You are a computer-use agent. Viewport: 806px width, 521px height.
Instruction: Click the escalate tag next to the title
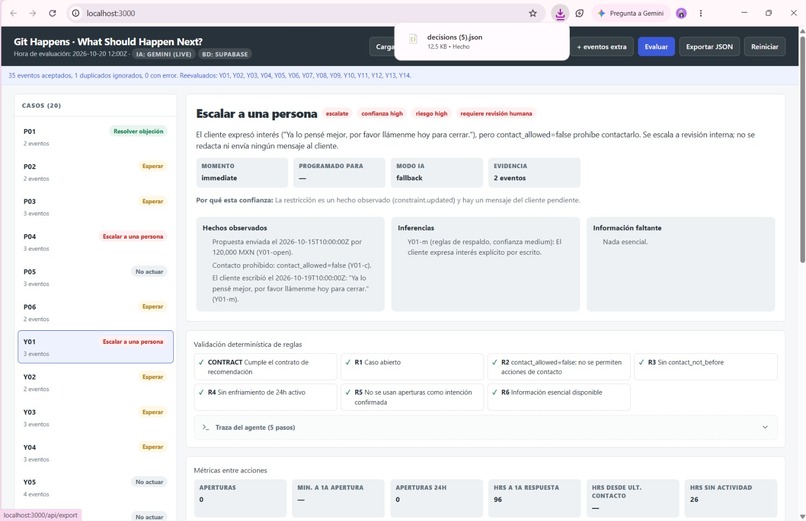pos(337,114)
